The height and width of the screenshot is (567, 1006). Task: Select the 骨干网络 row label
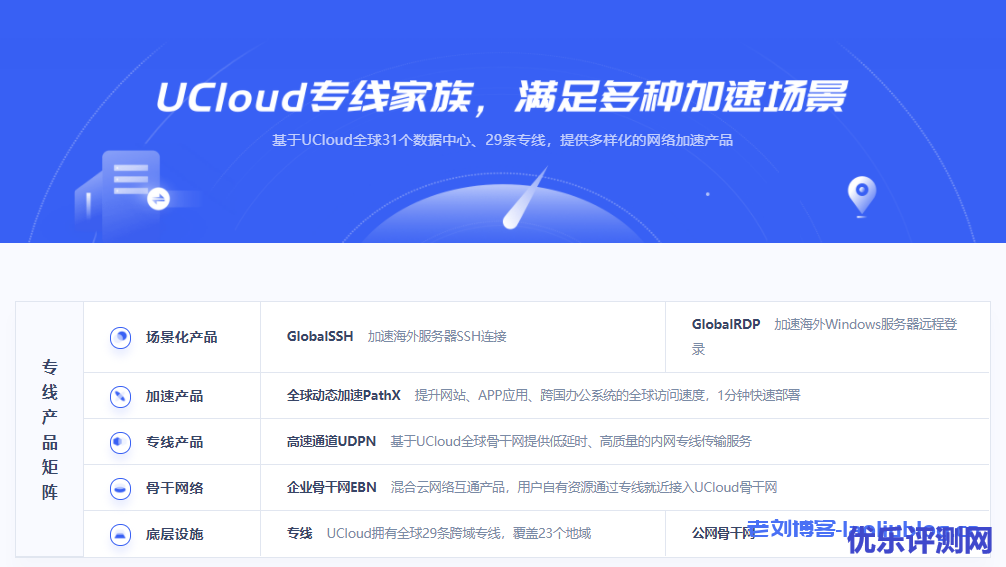tap(174, 489)
